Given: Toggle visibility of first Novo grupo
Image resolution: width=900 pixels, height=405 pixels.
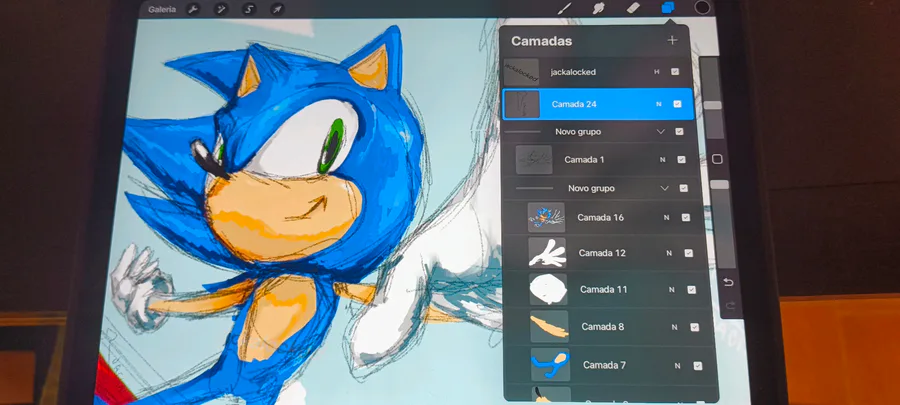Looking at the screenshot, I should tap(680, 131).
